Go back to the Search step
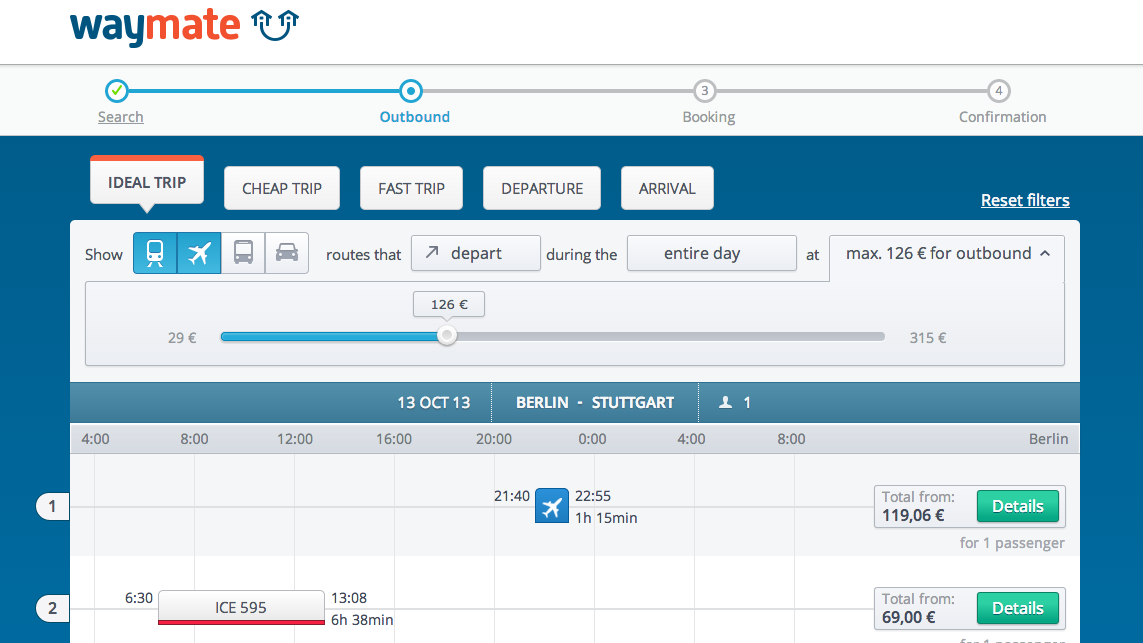Screen dimensions: 1143x643 120,117
